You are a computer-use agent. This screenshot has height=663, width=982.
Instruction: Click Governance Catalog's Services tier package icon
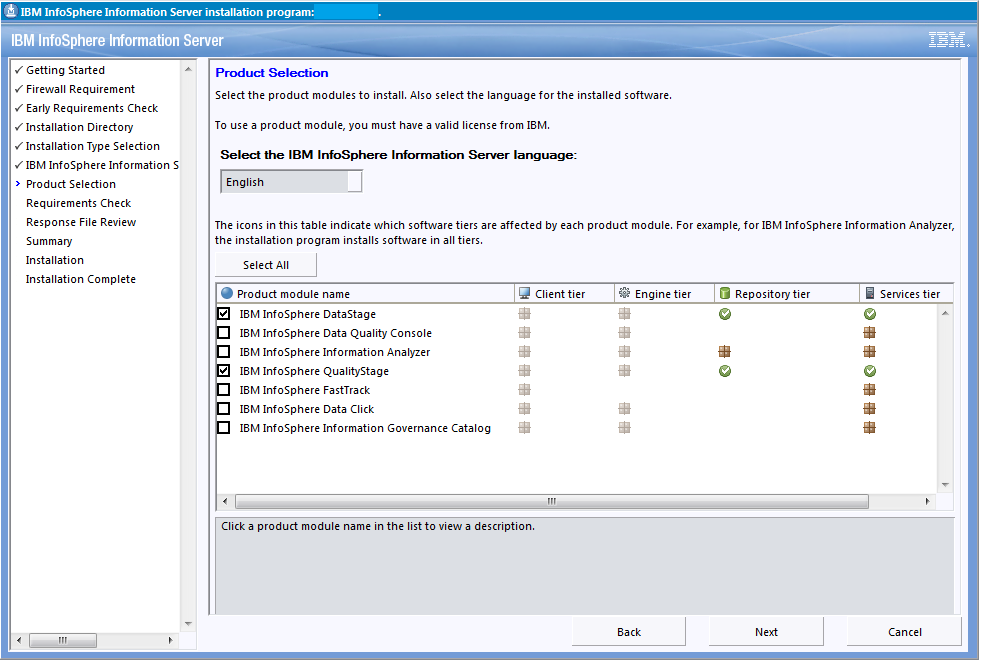[x=869, y=428]
